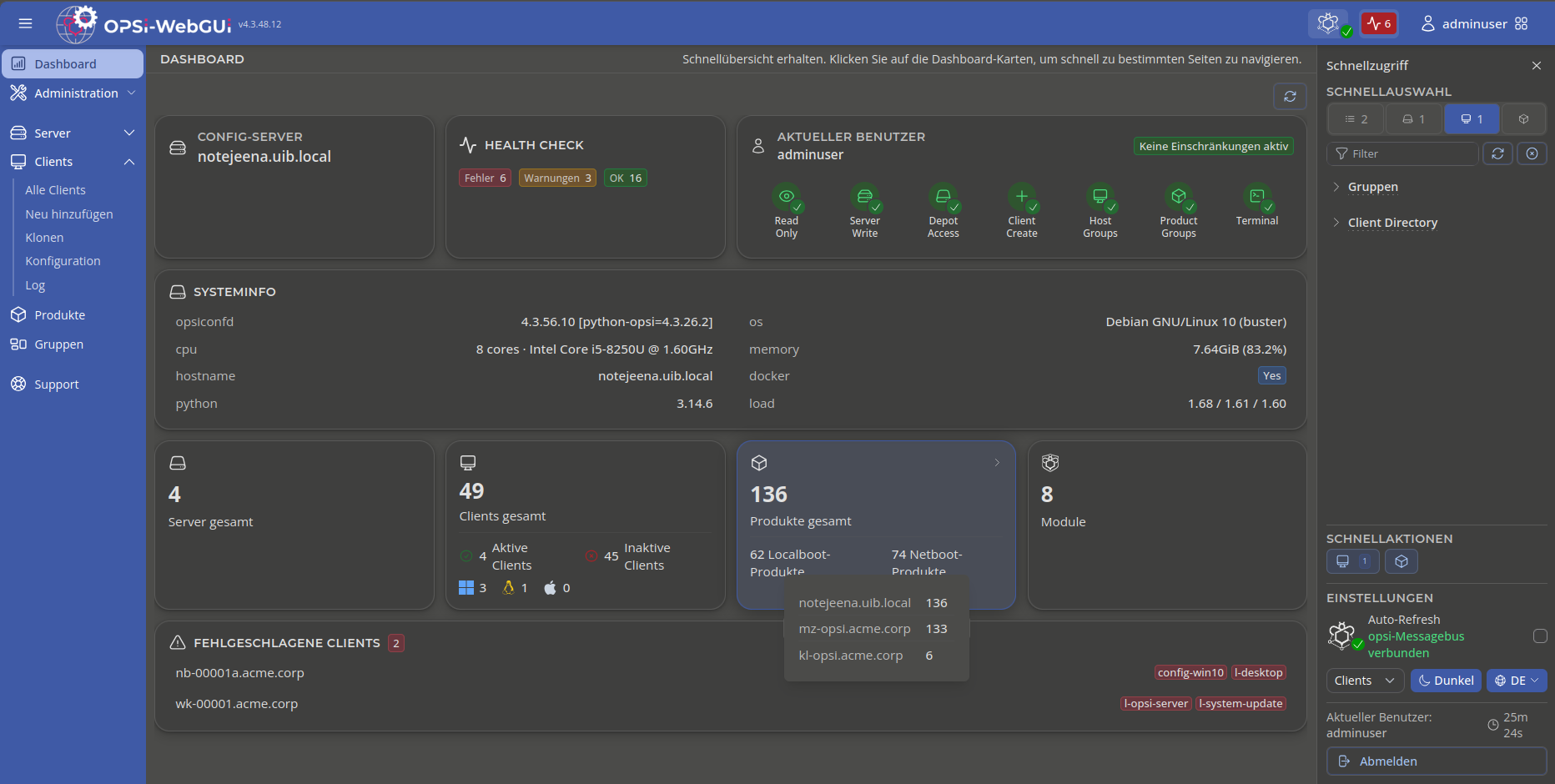
Task: Click the client quick action button
Action: coord(1353,561)
